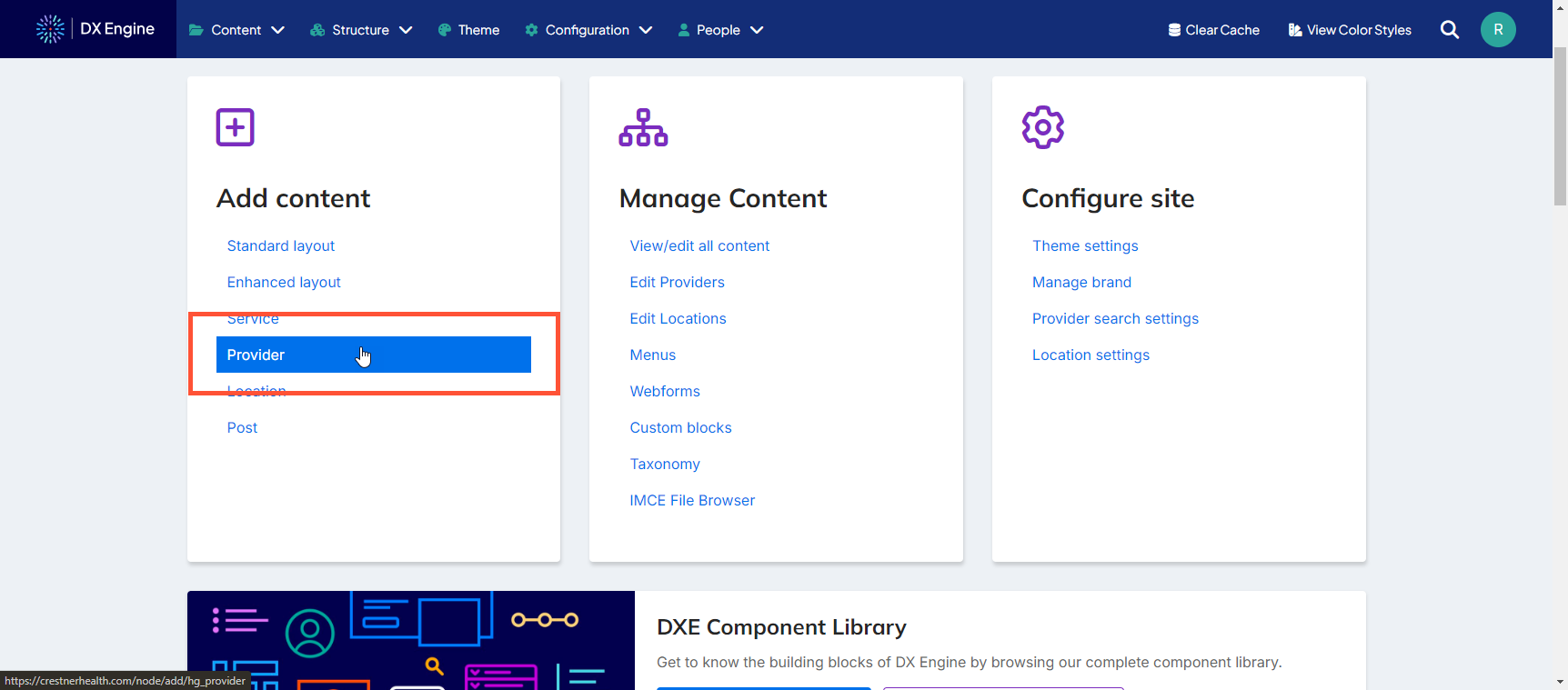This screenshot has width=1568, height=690.
Task: Open Location settings
Action: pyautogui.click(x=1091, y=355)
